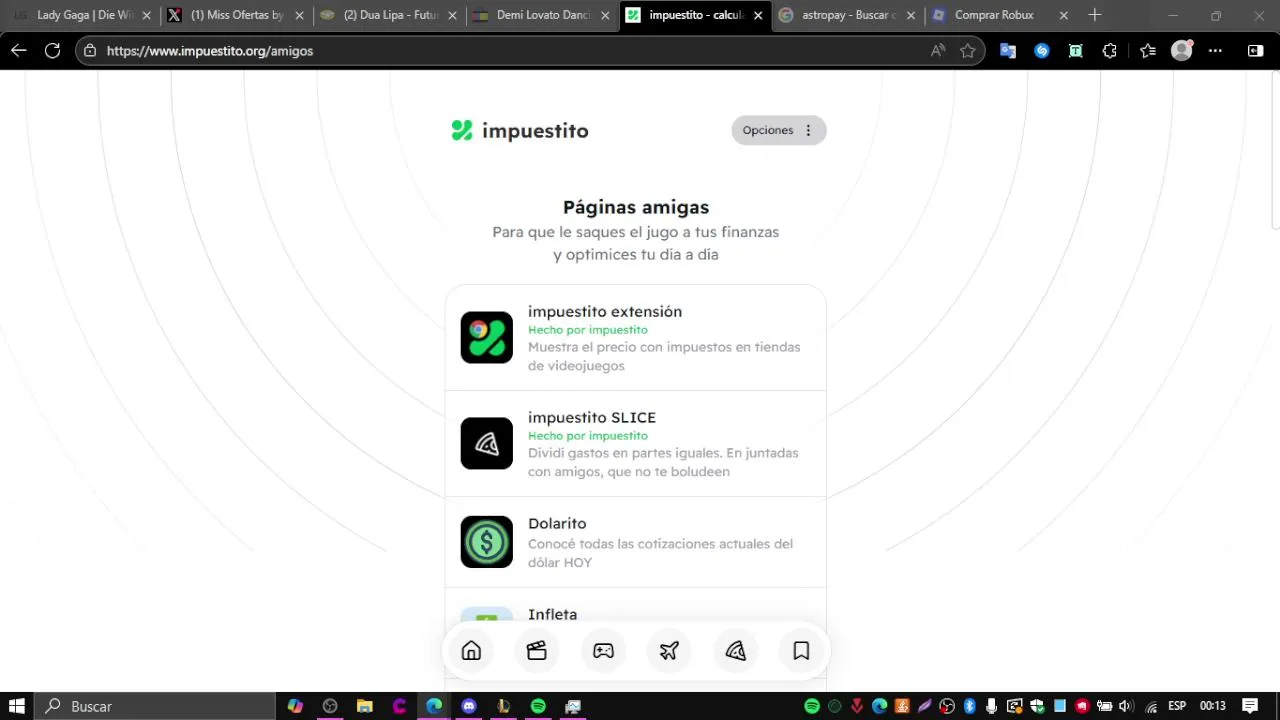Viewport: 1280px width, 720px height.
Task: Click the taskbar clock showing 00:13
Action: pyautogui.click(x=1212, y=706)
